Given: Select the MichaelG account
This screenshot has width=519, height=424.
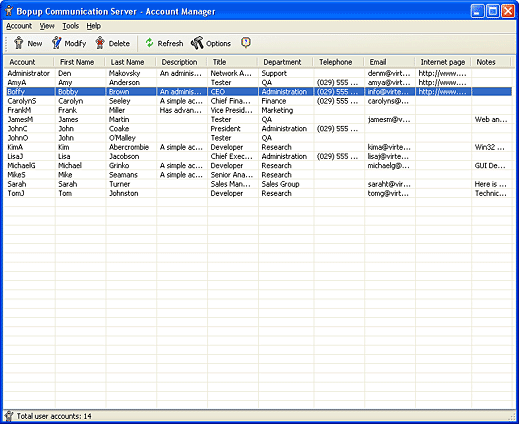Looking at the screenshot, I should [259, 165].
